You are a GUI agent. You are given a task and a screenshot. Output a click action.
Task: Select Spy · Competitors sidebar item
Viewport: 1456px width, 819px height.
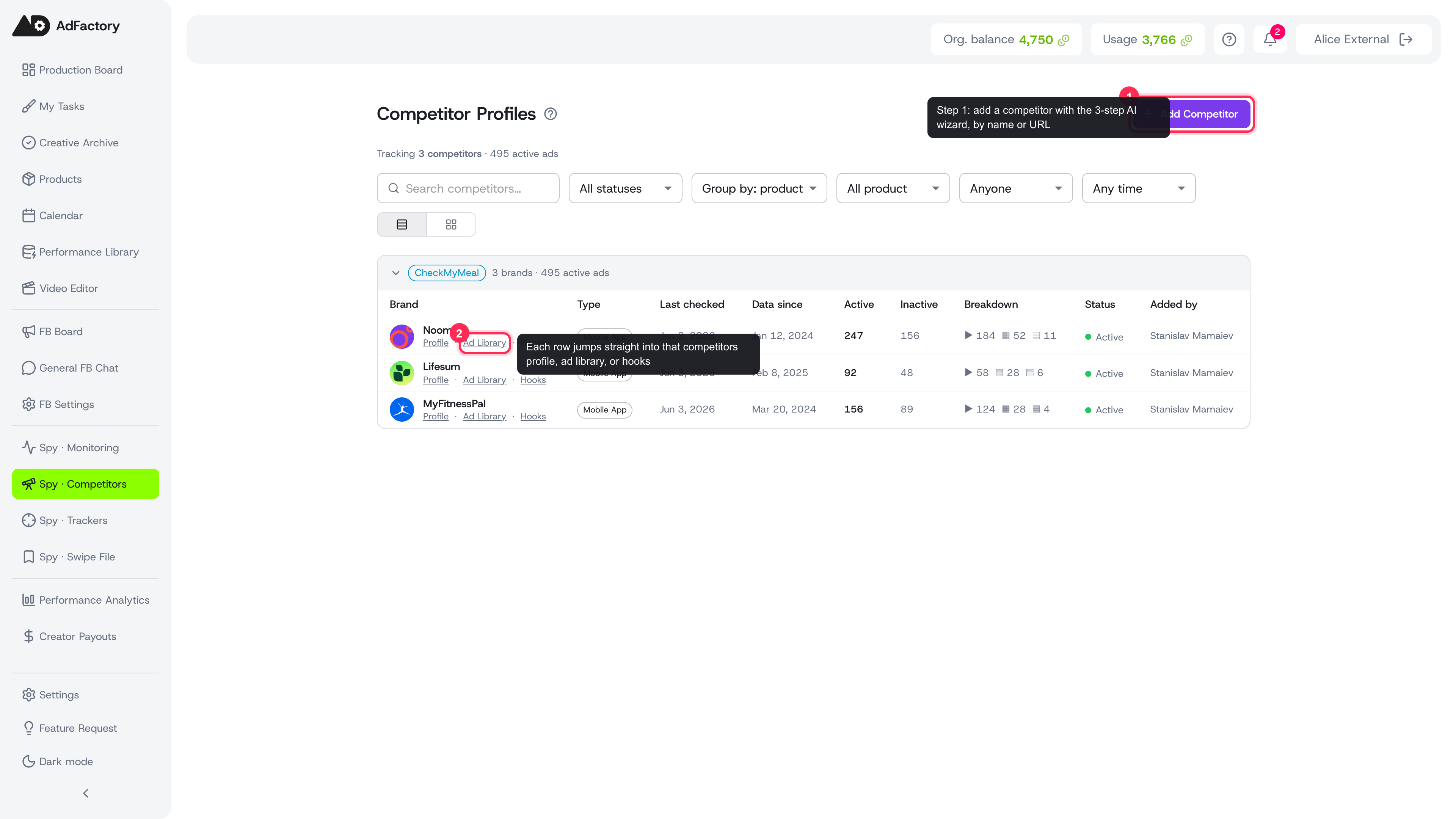click(85, 484)
